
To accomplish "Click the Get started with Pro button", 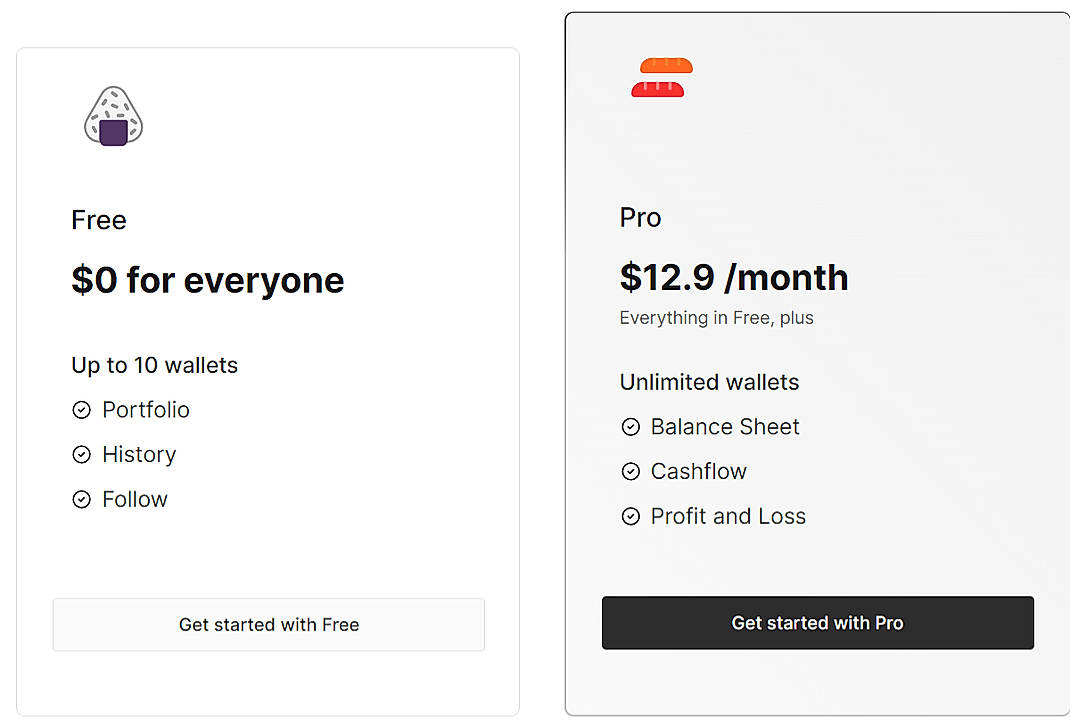I will pos(817,622).
